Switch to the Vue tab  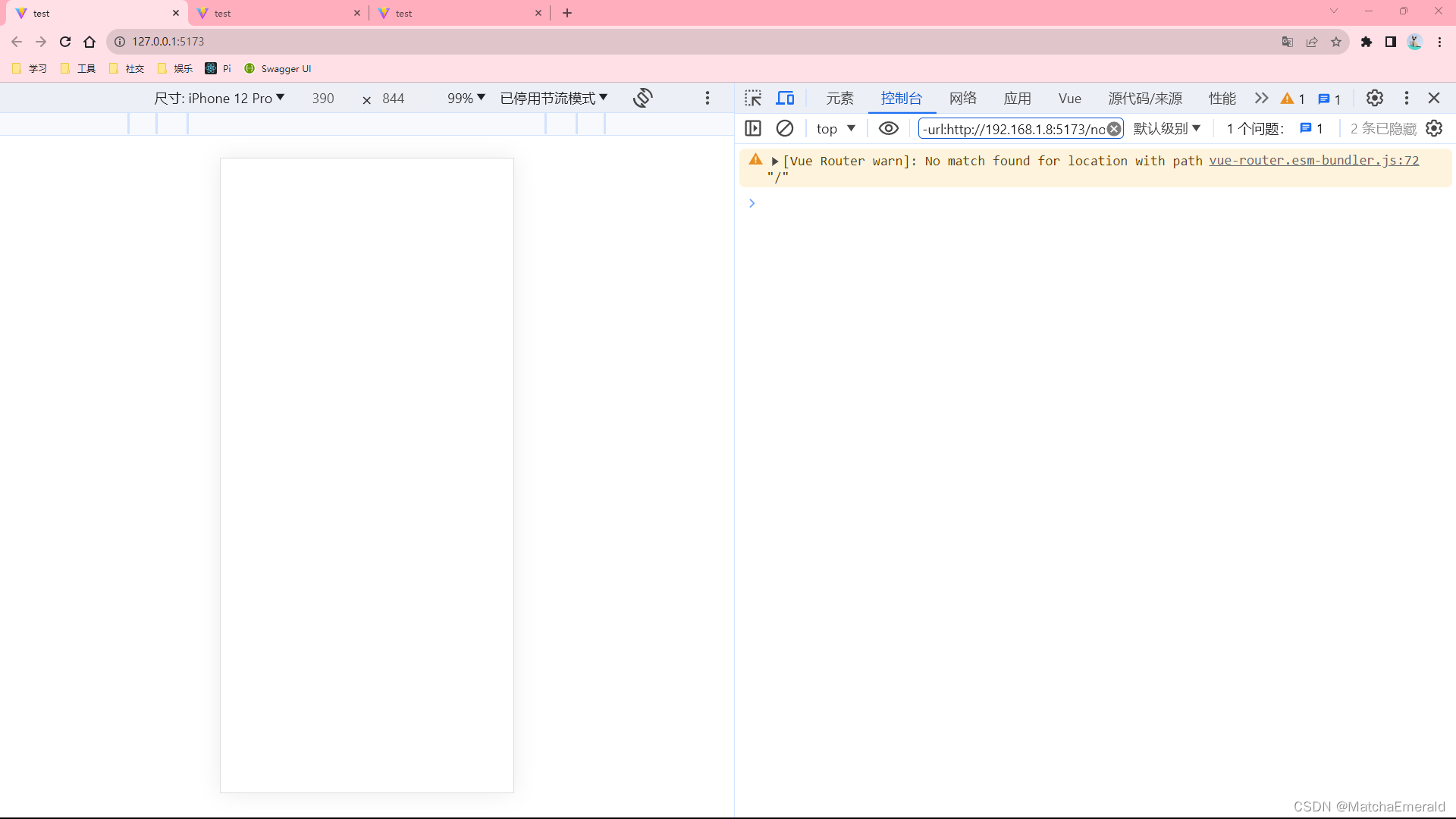click(x=1070, y=99)
